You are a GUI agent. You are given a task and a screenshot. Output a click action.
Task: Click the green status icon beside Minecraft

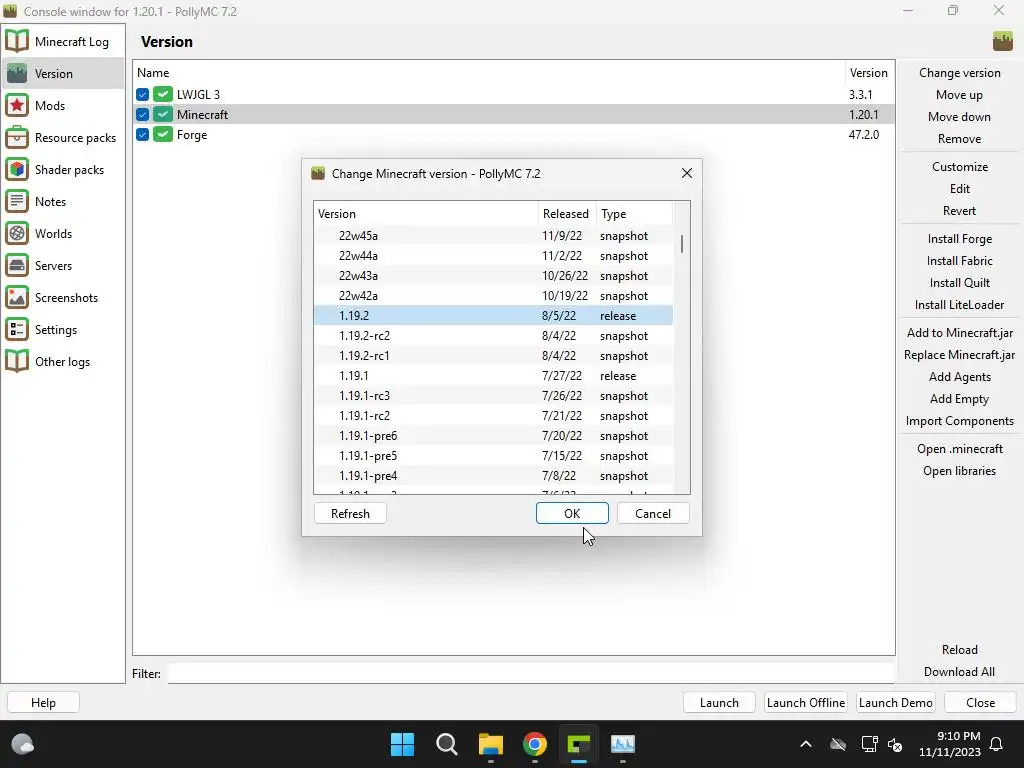tap(163, 114)
